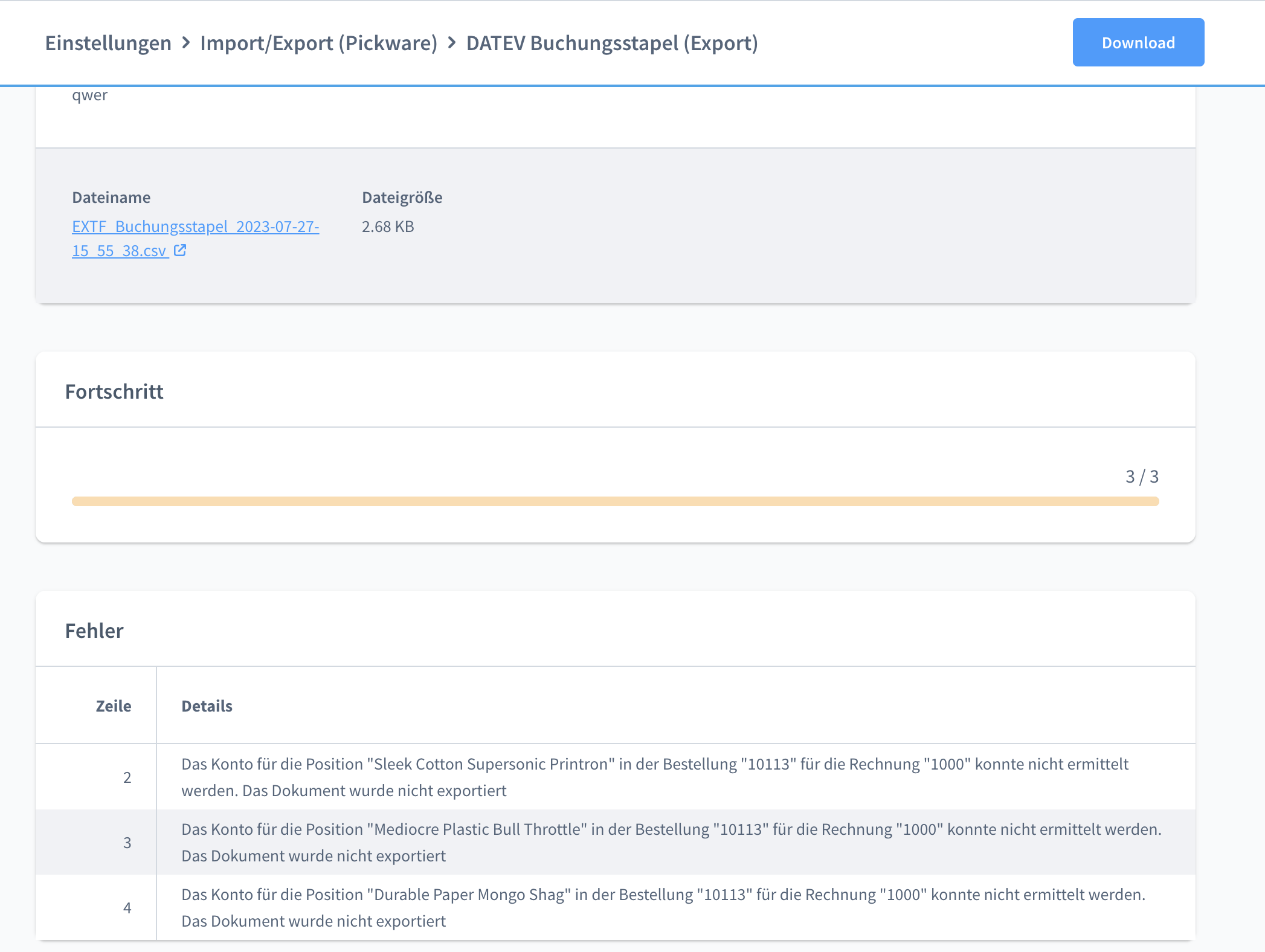Click row number 4 in Zeile column
This screenshot has height=952, width=1265.
pyautogui.click(x=127, y=908)
